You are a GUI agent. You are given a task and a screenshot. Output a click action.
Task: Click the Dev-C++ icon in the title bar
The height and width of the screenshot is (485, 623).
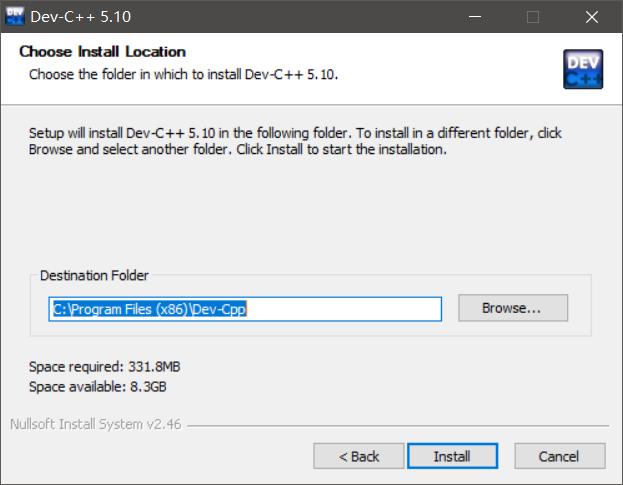pyautogui.click(x=15, y=16)
